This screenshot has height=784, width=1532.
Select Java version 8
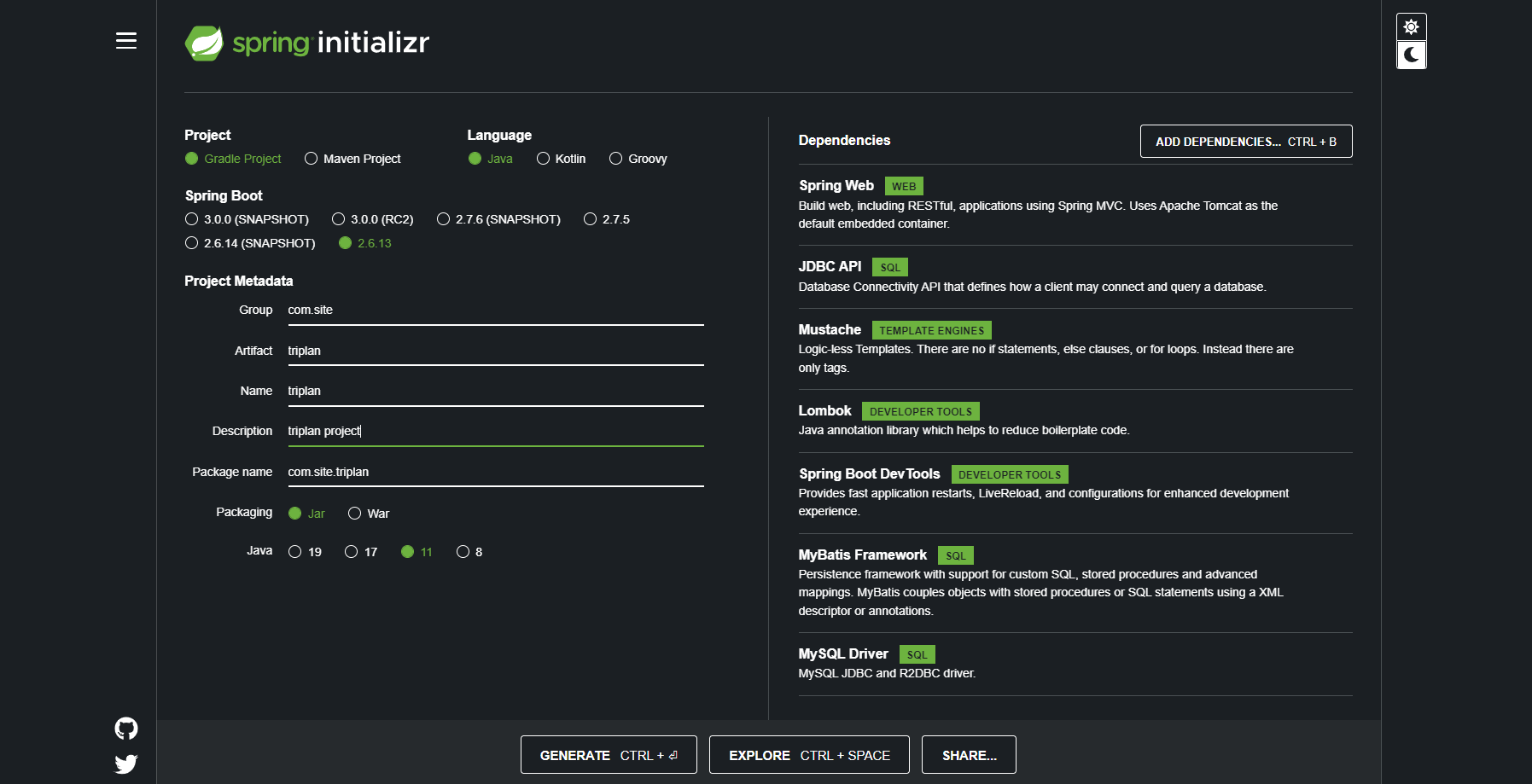469,552
